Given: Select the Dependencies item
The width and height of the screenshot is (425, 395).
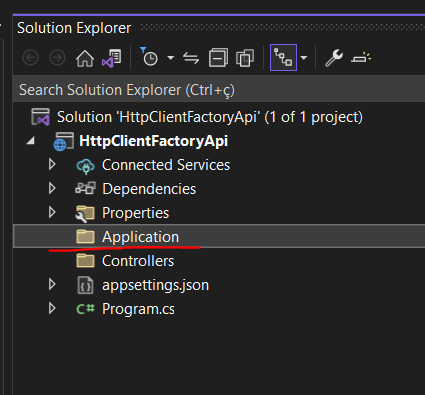Looking at the screenshot, I should click(149, 189).
